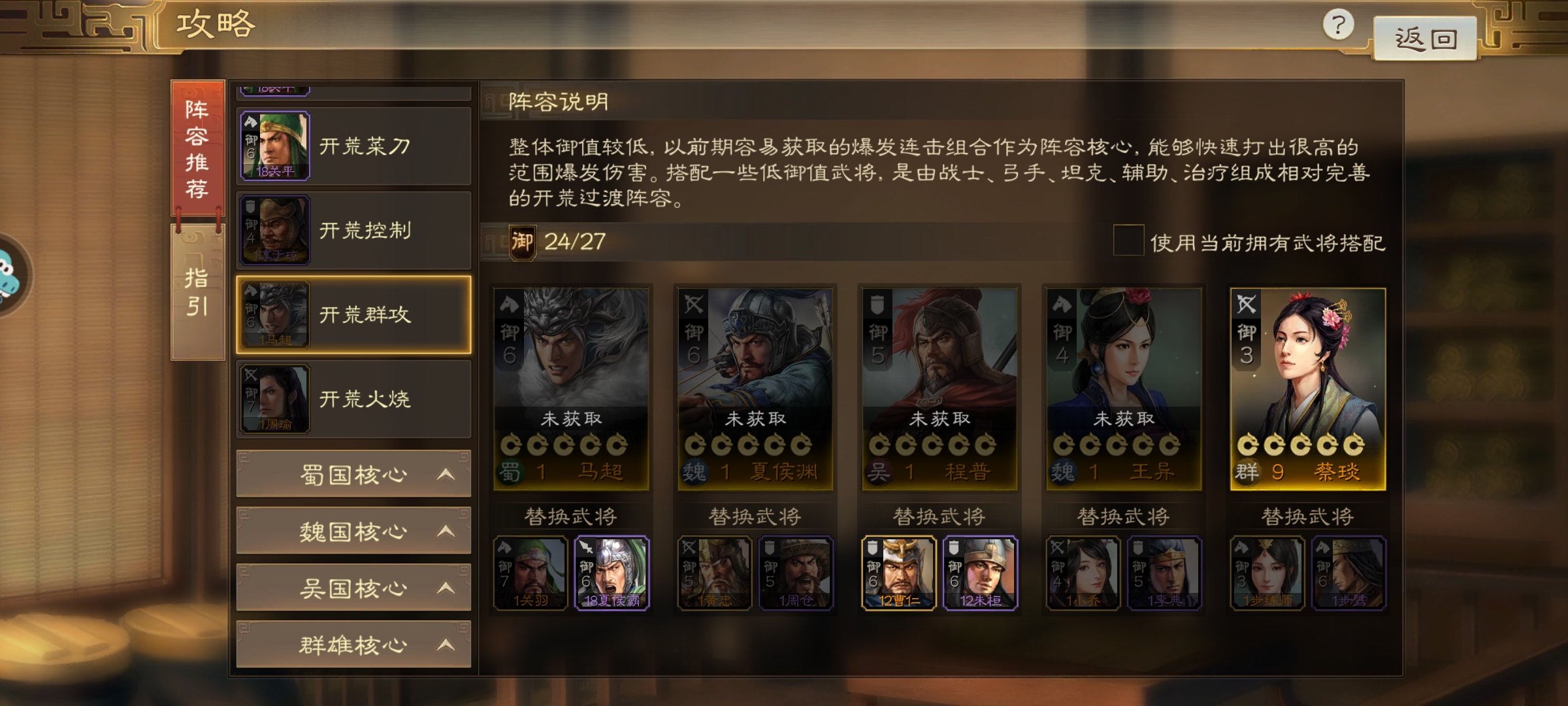Expand the 蜀国核心 section

pos(353,474)
